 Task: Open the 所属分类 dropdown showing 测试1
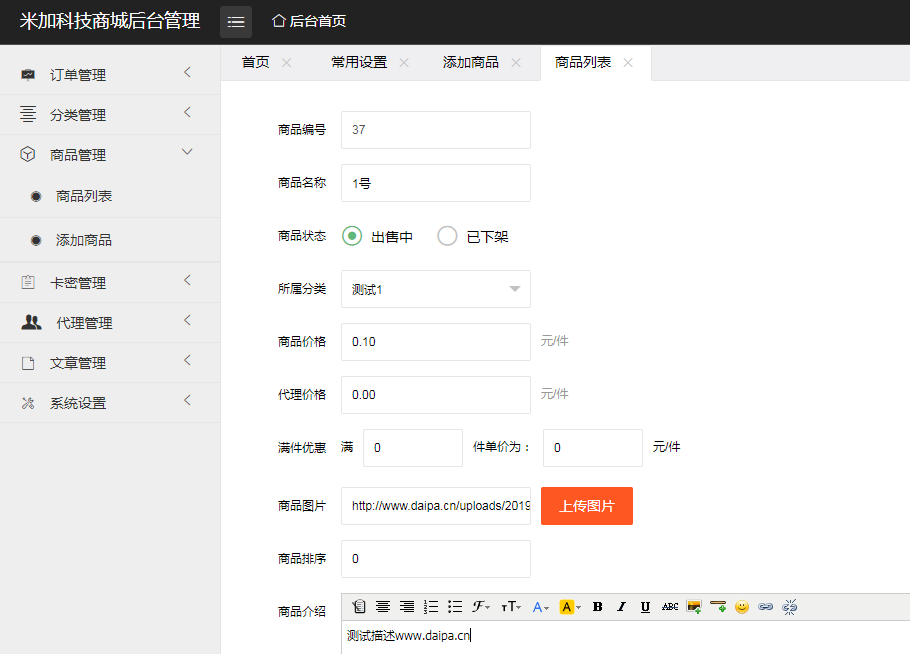pos(435,289)
